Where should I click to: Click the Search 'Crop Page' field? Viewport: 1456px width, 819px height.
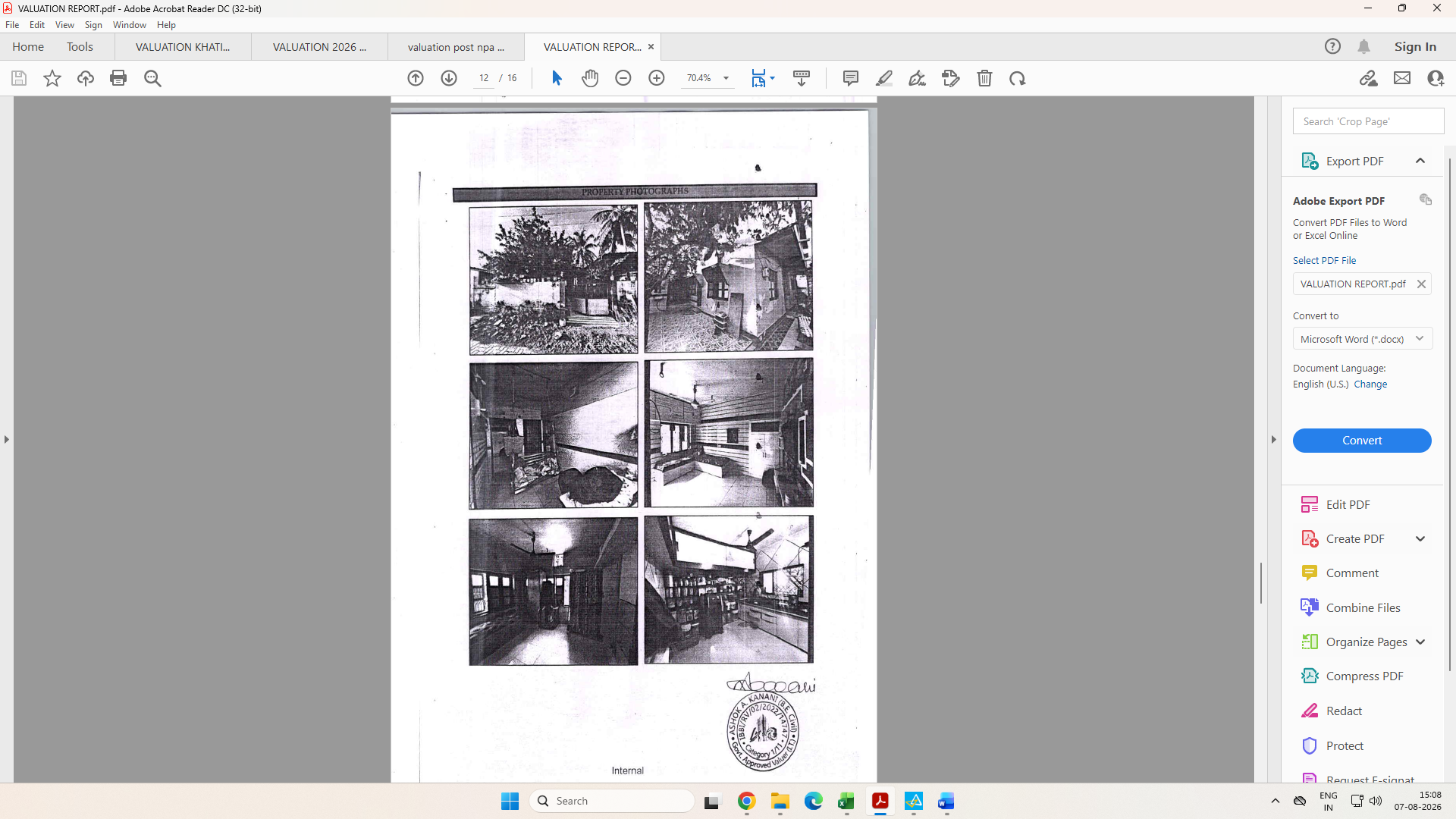pyautogui.click(x=1368, y=121)
